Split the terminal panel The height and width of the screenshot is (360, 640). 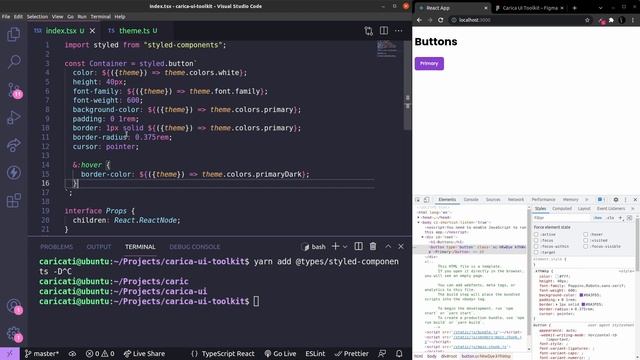pyautogui.click(x=358, y=247)
